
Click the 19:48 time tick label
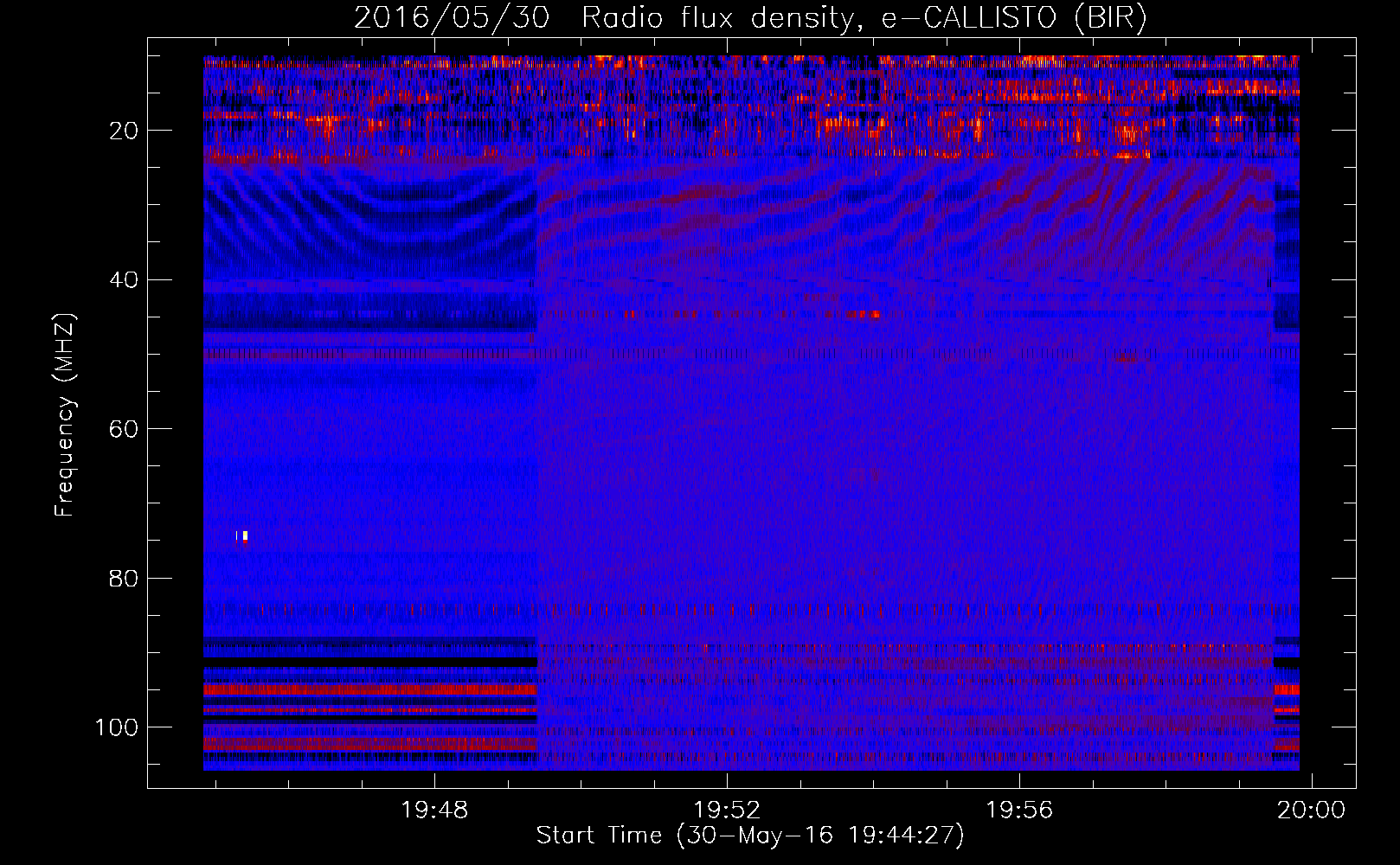pos(434,810)
